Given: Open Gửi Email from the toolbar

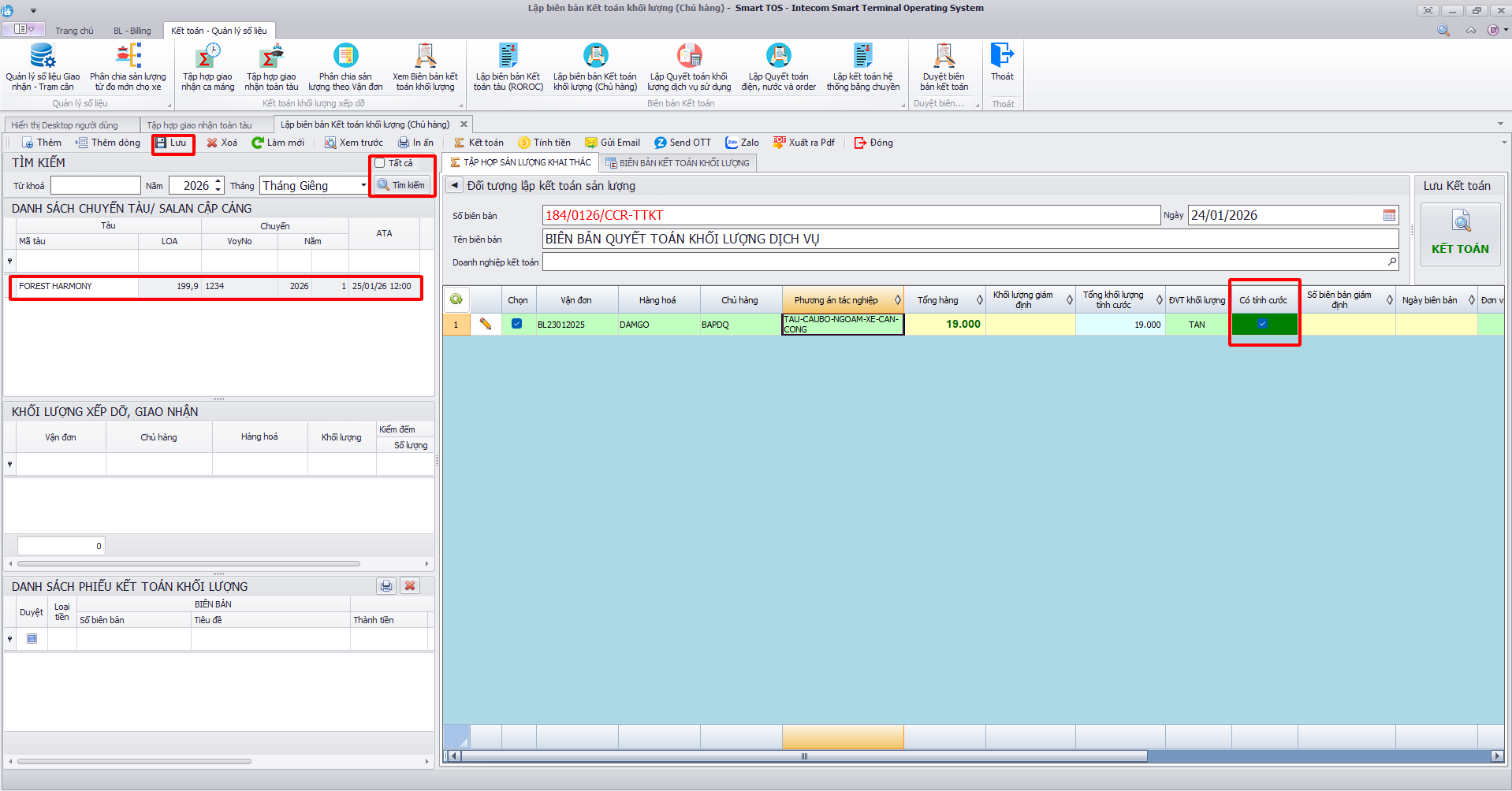Looking at the screenshot, I should [x=590, y=143].
